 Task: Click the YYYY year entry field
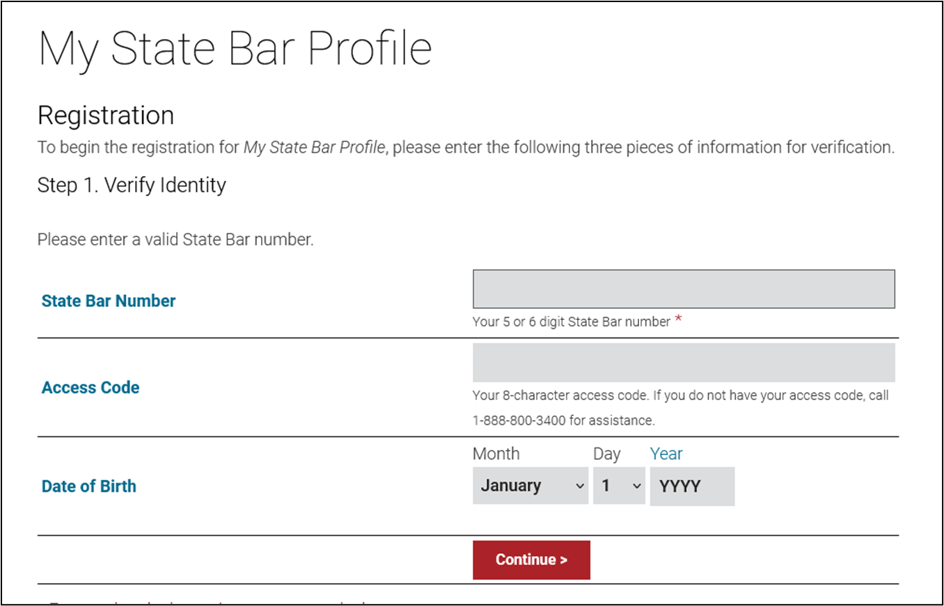pyautogui.click(x=692, y=486)
